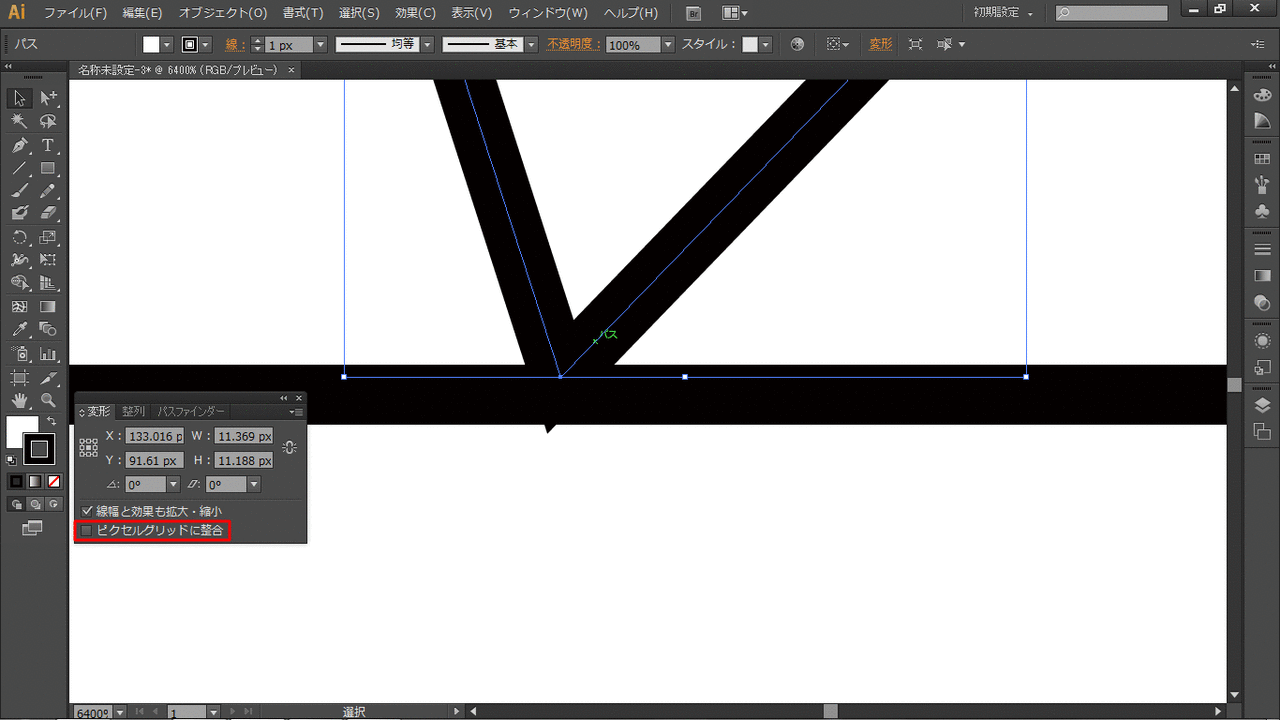Select the Selection (black arrow) tool
The height and width of the screenshot is (720, 1280).
coord(19,98)
